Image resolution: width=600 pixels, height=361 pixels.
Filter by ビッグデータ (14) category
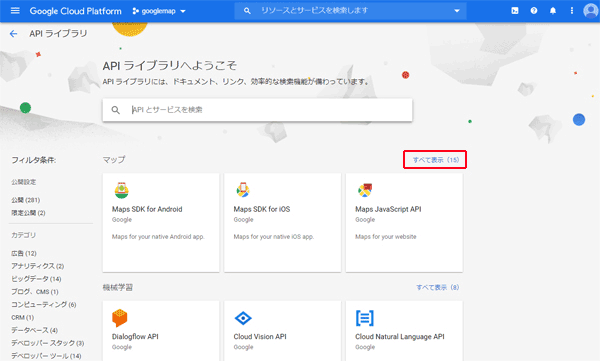(x=36, y=279)
